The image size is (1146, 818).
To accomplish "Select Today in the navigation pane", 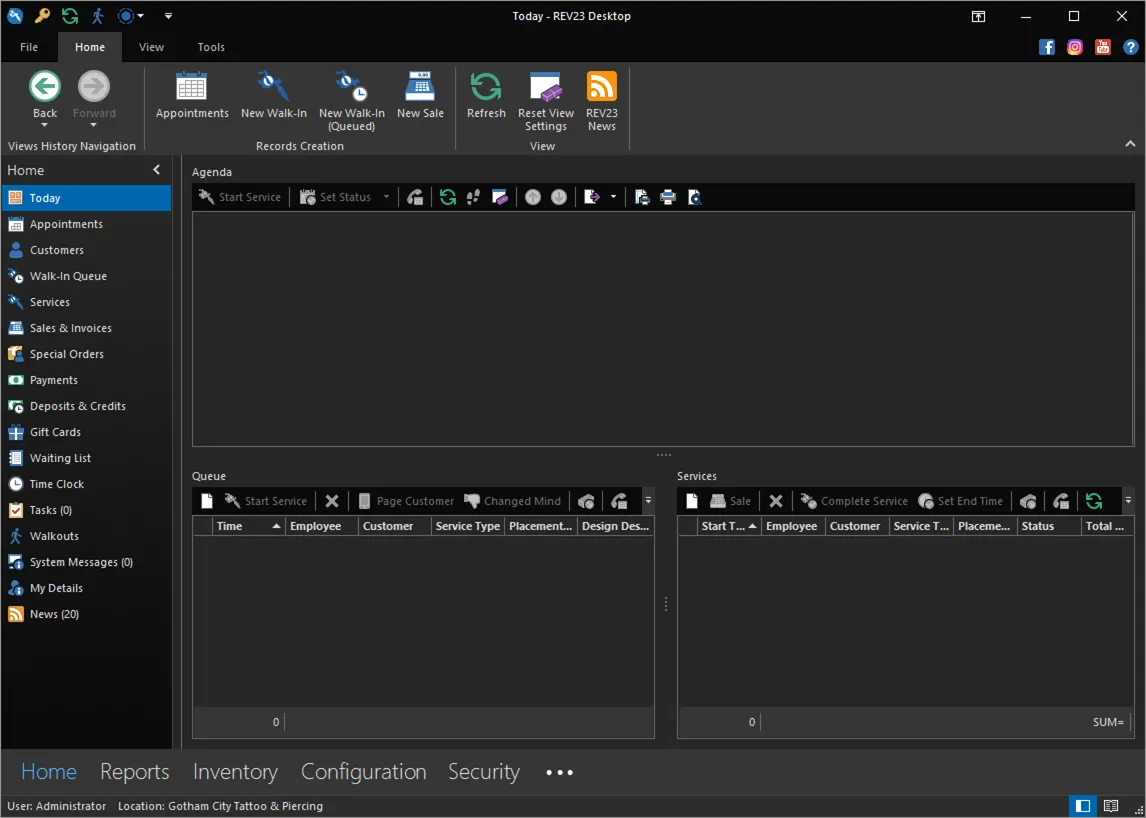I will [x=86, y=198].
